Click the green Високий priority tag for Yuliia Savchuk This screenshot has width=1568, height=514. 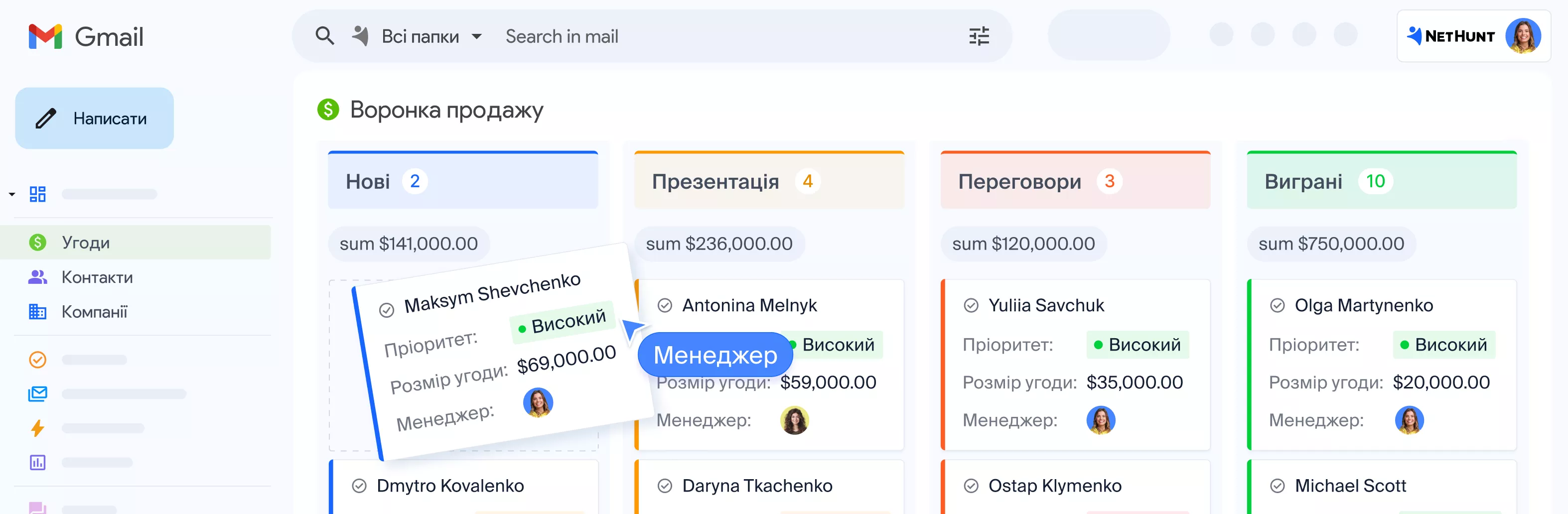coord(1137,345)
